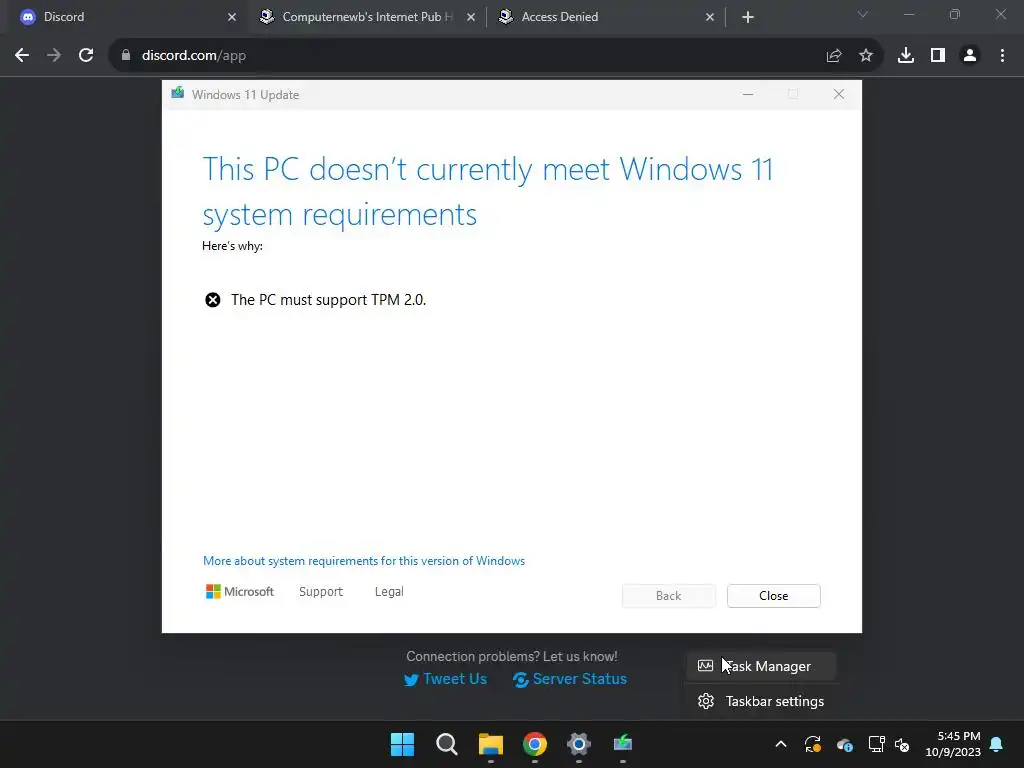Open the Support link
Image resolution: width=1024 pixels, height=768 pixels.
pyautogui.click(x=321, y=592)
